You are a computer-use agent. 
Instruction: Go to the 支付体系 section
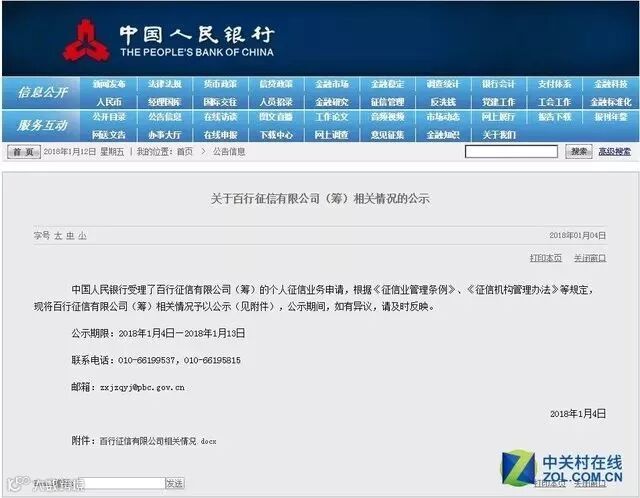[554, 84]
